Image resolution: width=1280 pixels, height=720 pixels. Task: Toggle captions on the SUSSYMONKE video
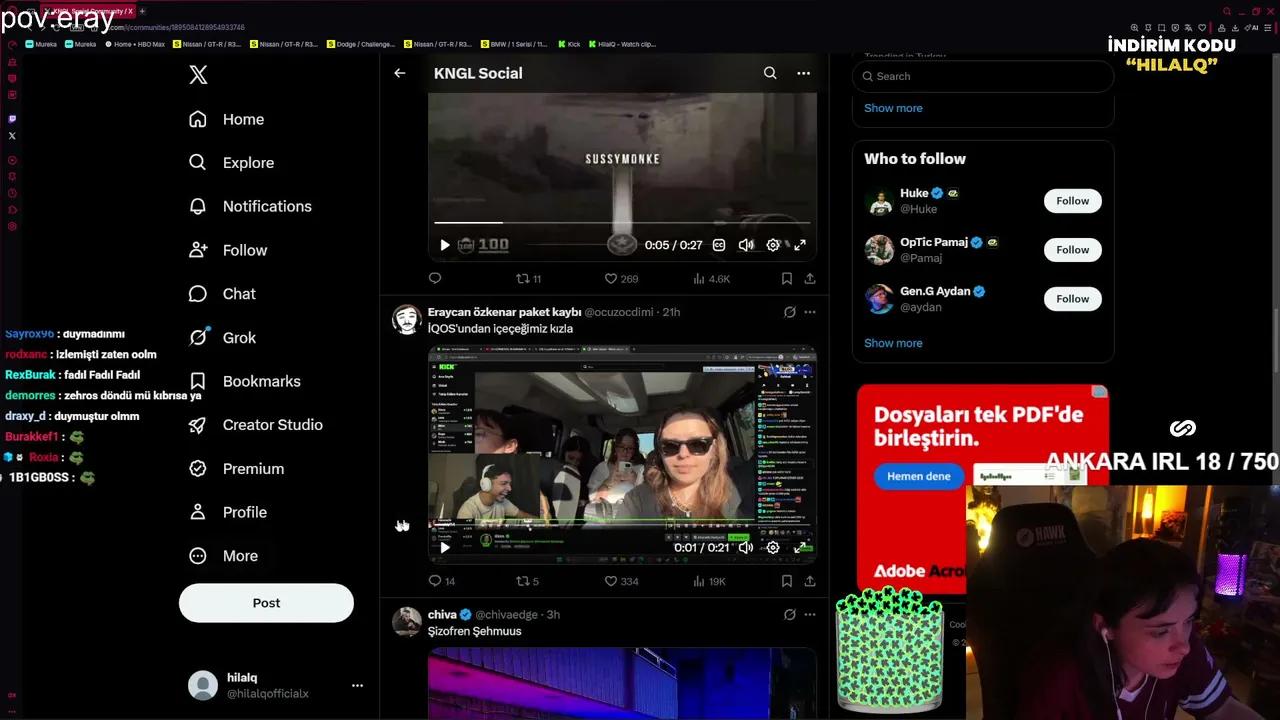click(719, 245)
